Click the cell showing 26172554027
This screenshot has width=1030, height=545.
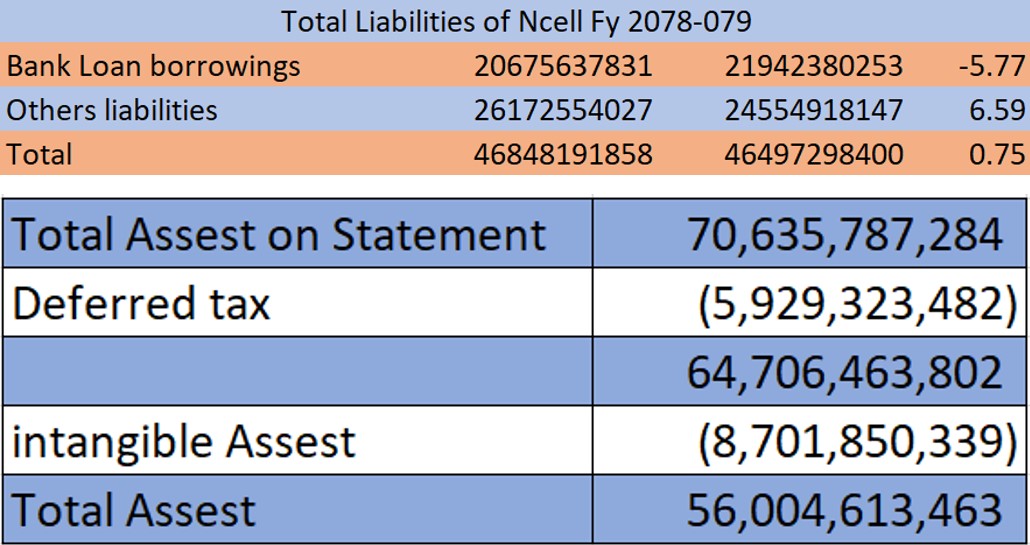[563, 110]
